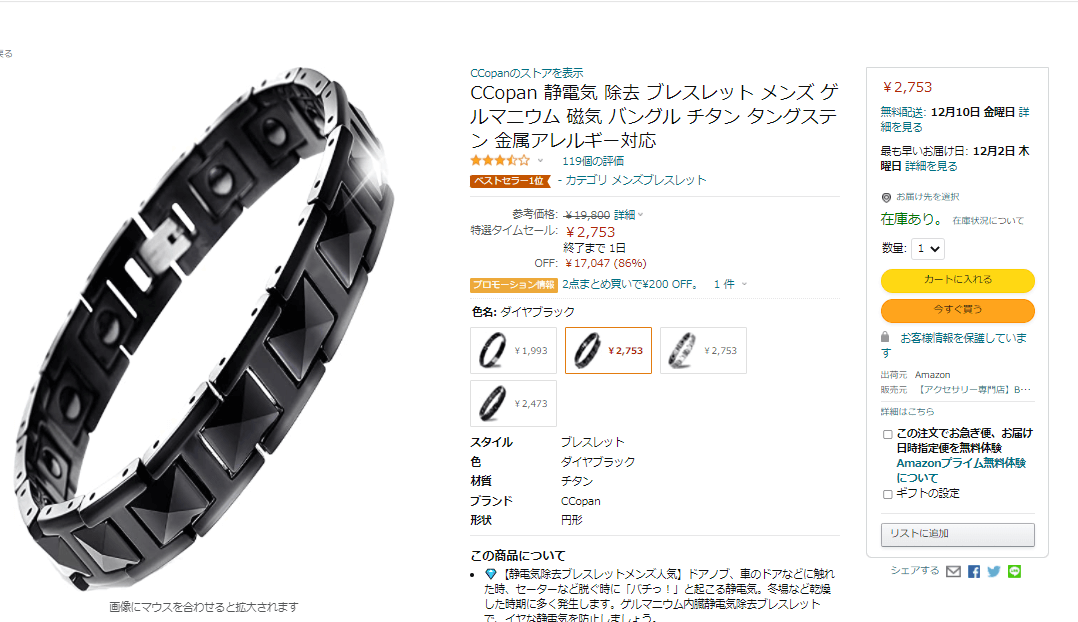Click the カートに入れる button
The width and height of the screenshot is (1078, 622).
(x=958, y=280)
